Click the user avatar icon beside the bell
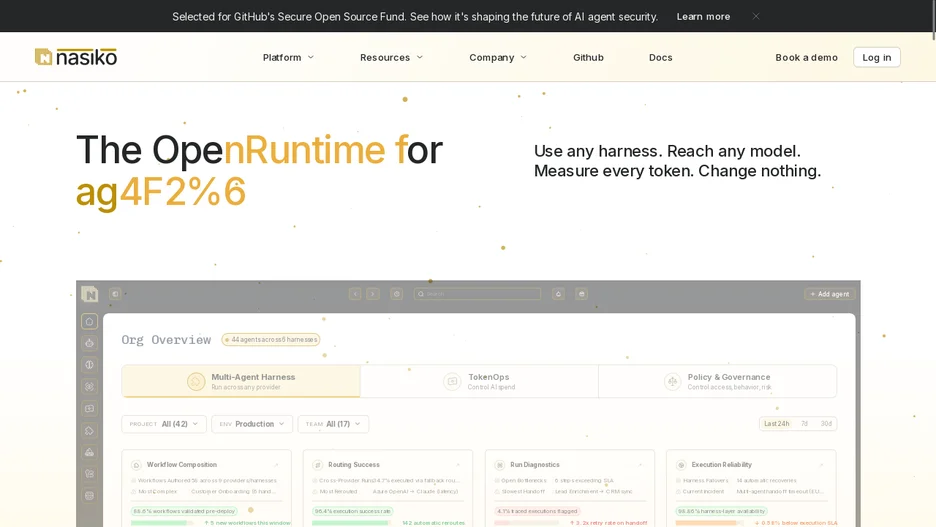This screenshot has width=936, height=527. tap(581, 294)
